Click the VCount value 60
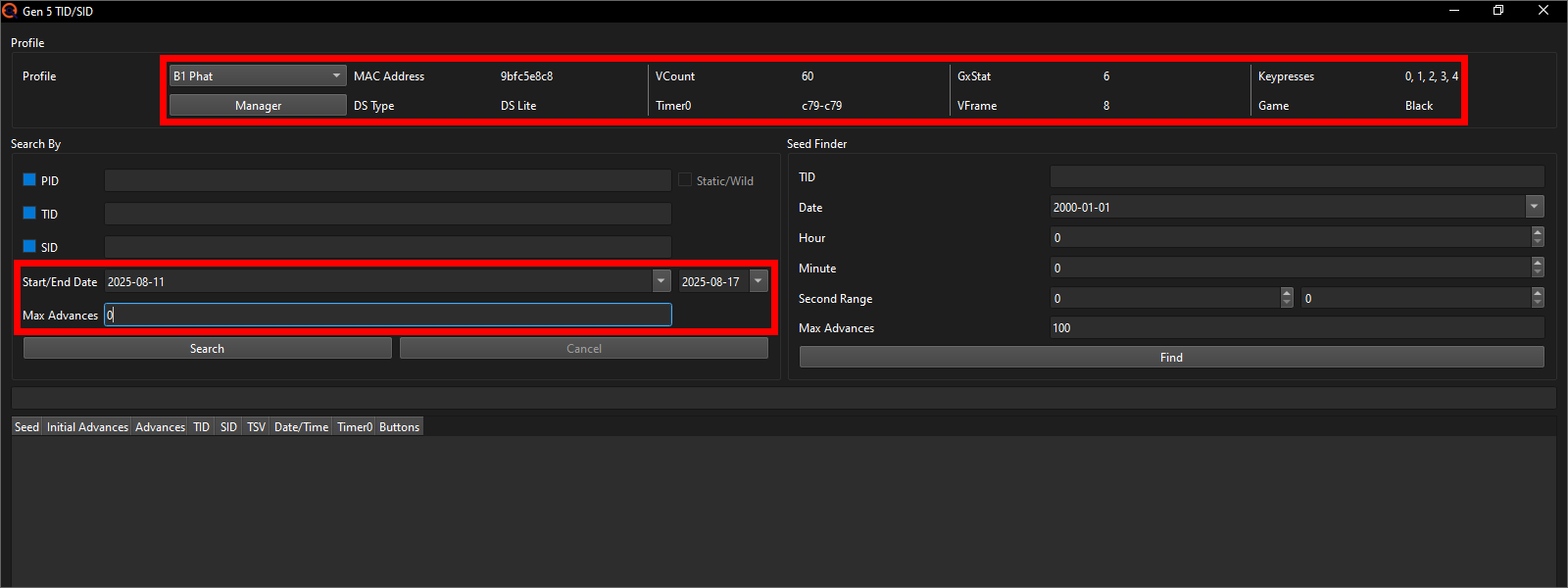This screenshot has width=1568, height=588. (x=808, y=75)
